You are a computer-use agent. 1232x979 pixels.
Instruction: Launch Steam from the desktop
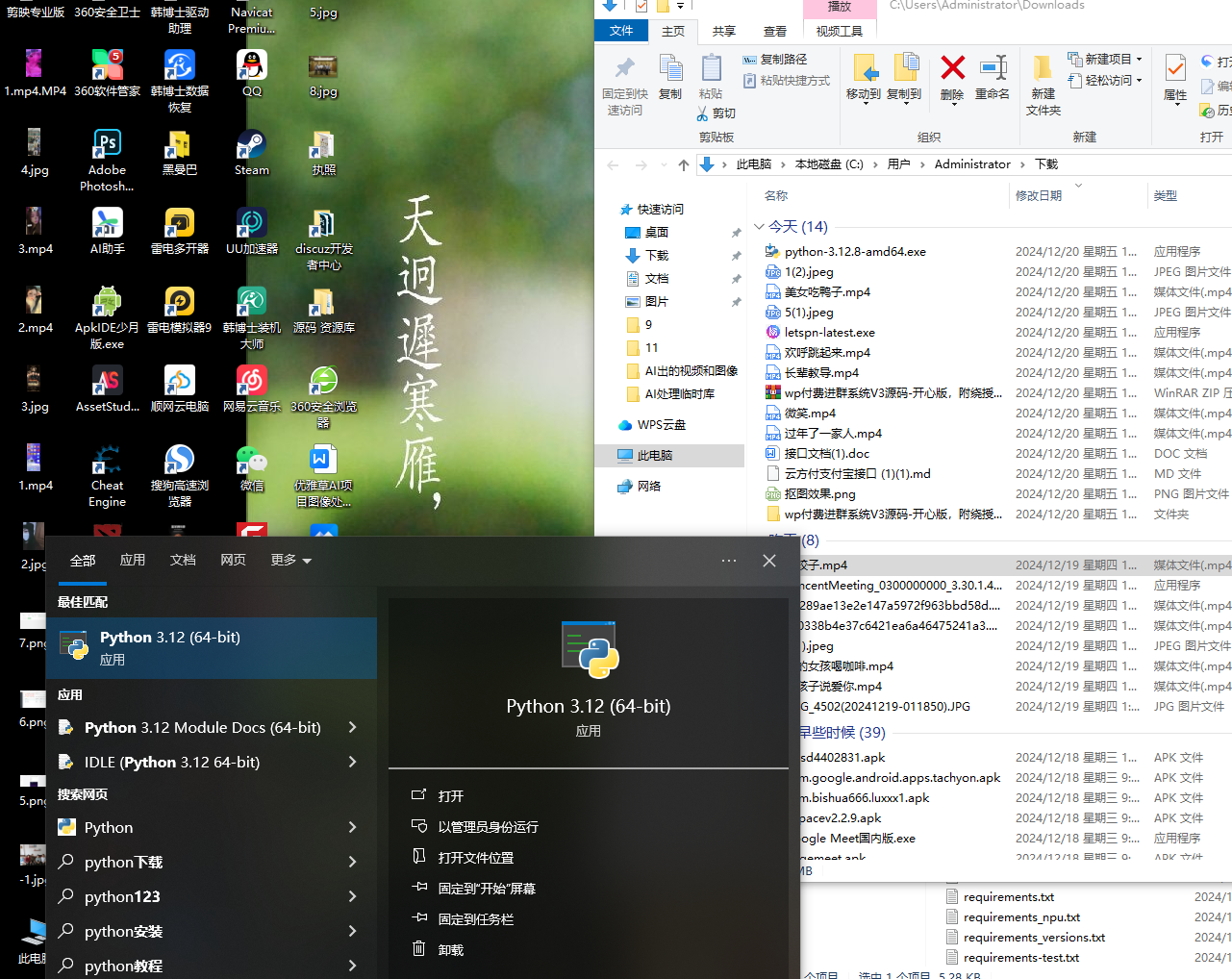252,152
